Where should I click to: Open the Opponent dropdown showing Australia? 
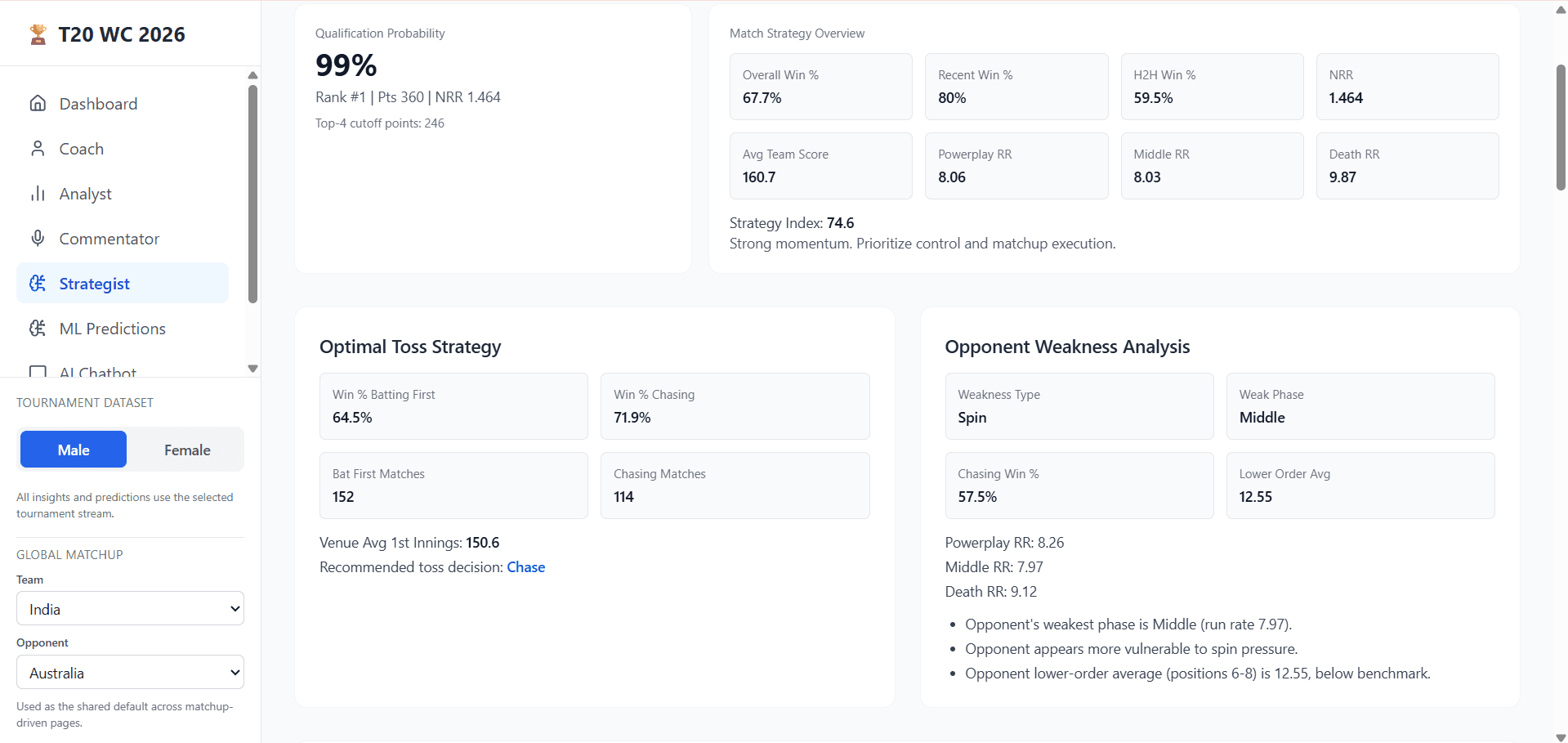pyautogui.click(x=130, y=673)
